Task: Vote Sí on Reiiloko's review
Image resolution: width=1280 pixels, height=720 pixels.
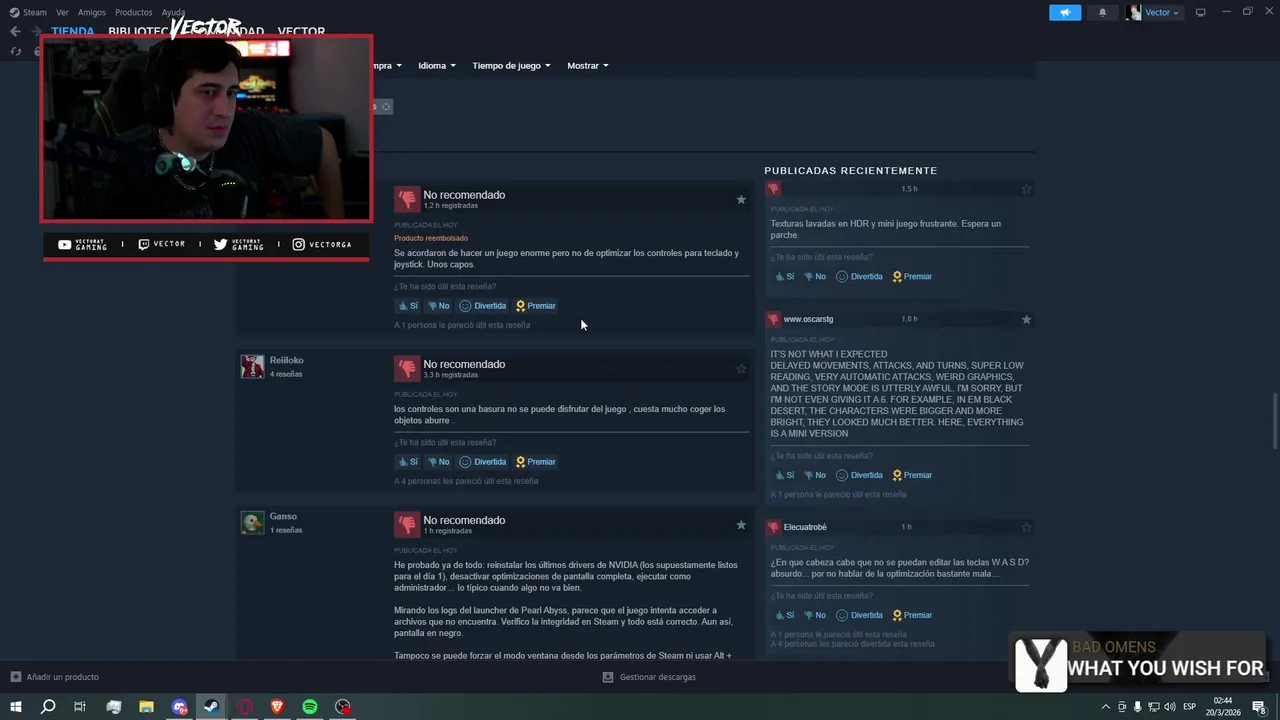Action: (408, 462)
